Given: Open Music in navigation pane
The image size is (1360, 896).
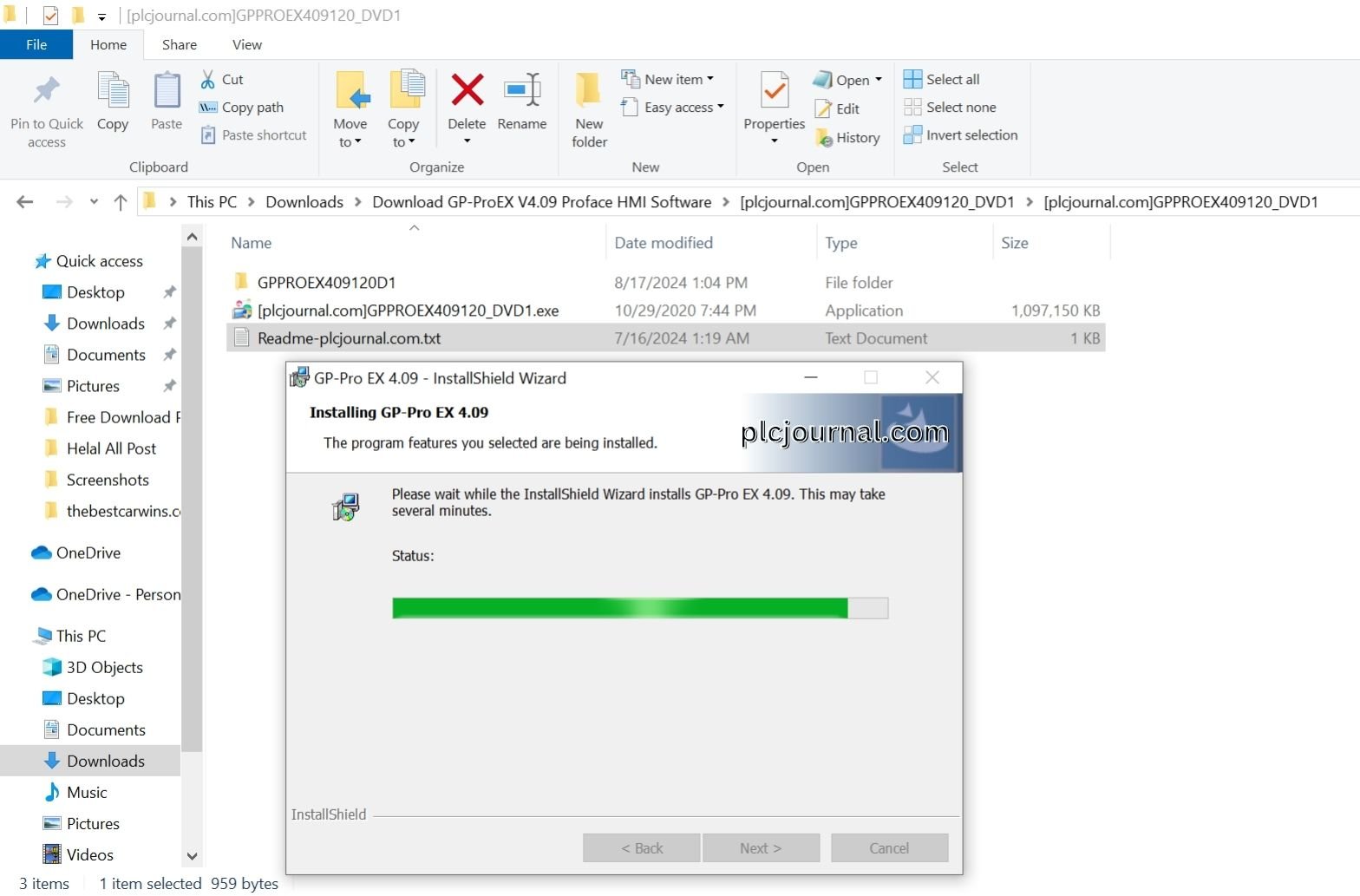Looking at the screenshot, I should (75, 793).
